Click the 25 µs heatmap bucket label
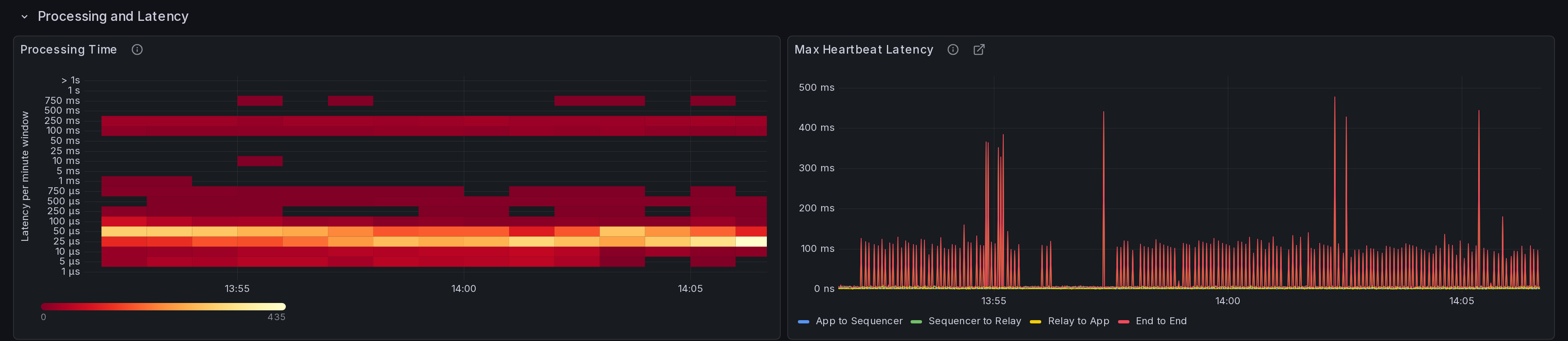1568x341 pixels. 66,241
